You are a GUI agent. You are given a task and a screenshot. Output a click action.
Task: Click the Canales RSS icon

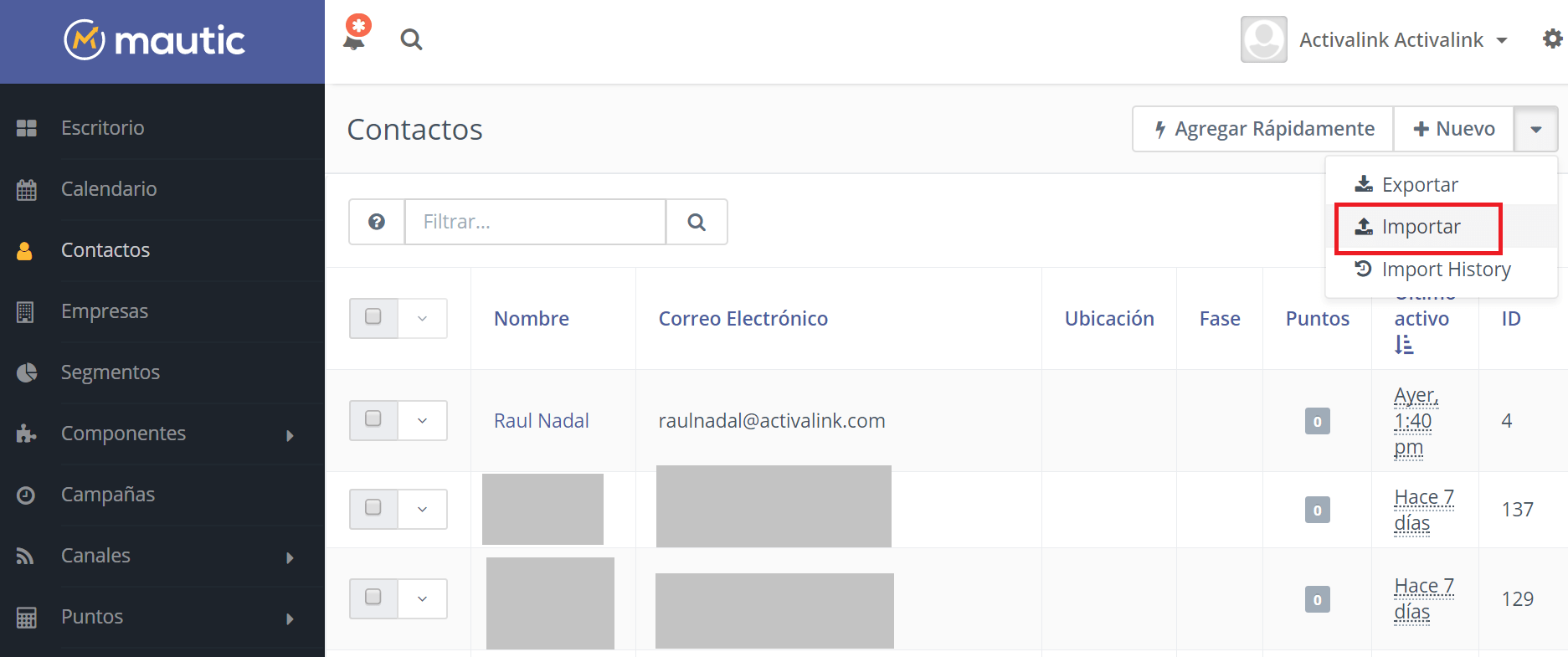point(25,556)
